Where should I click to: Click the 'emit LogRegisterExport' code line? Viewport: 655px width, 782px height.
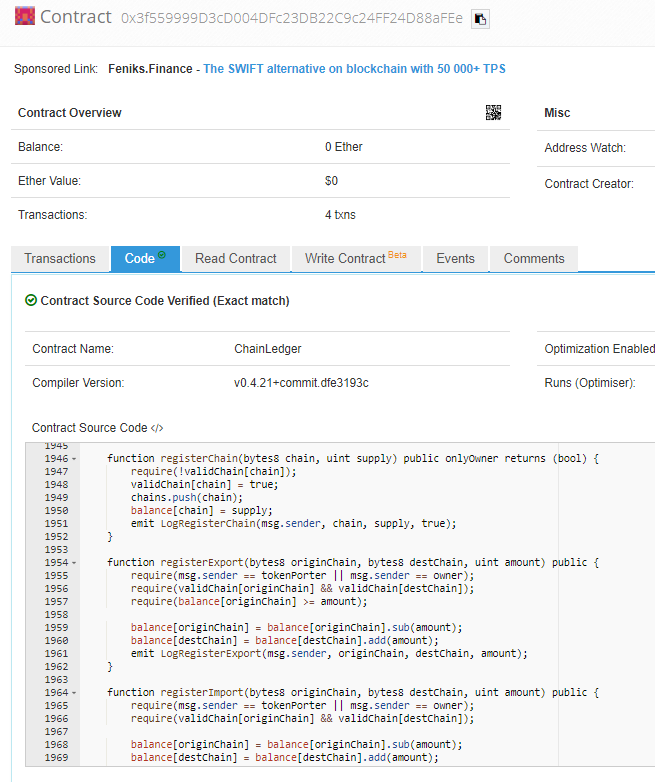pos(329,654)
